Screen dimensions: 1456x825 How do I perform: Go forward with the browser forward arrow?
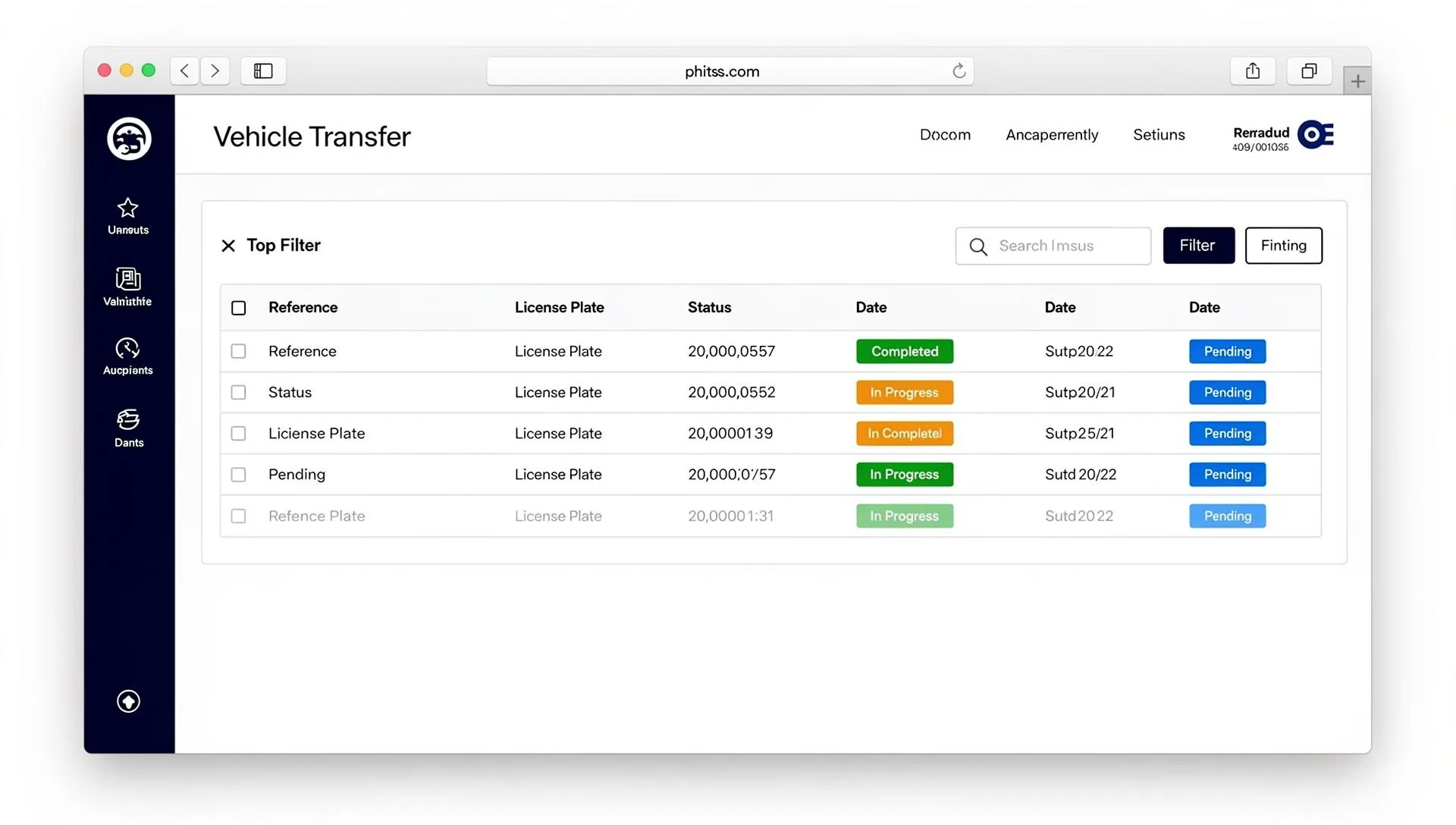click(215, 71)
